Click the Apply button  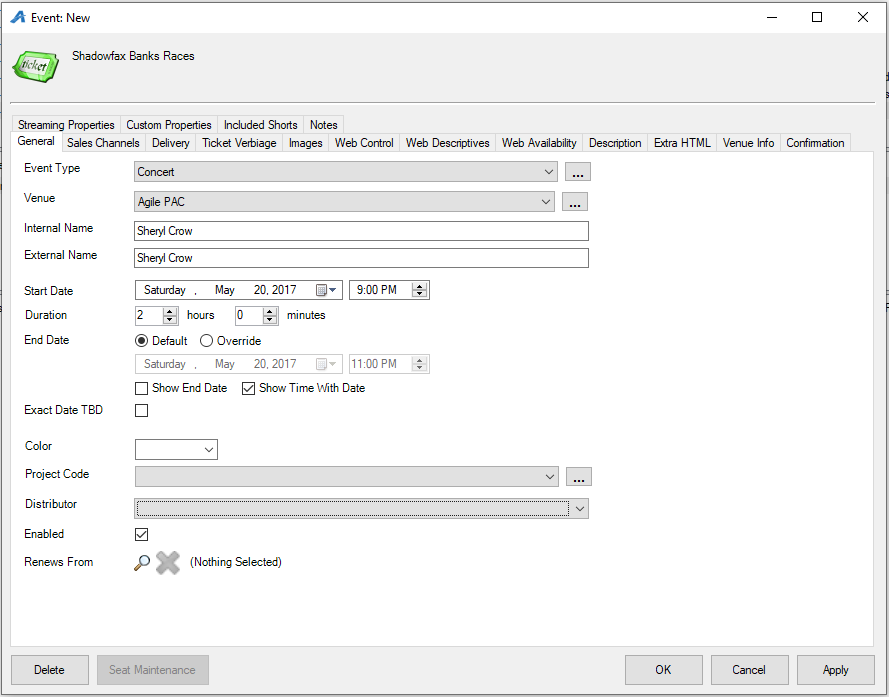point(836,670)
